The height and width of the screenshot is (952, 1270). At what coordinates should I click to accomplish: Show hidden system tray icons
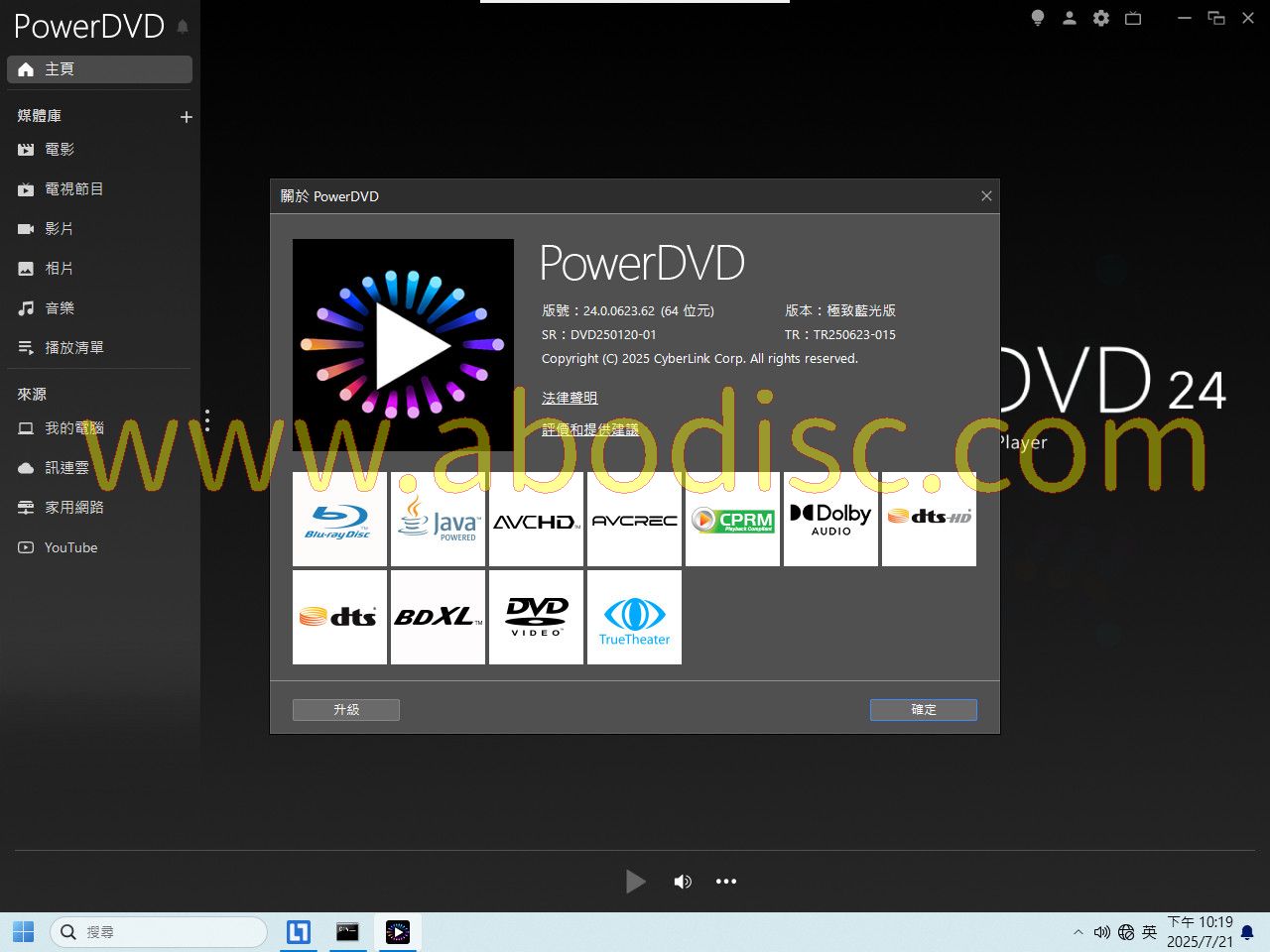(1079, 932)
